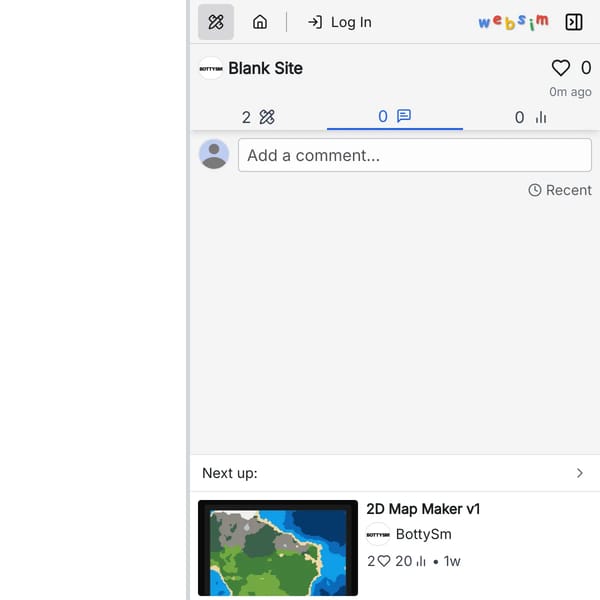600x600 pixels.
Task: Click the Next up: label
Action: click(x=230, y=473)
